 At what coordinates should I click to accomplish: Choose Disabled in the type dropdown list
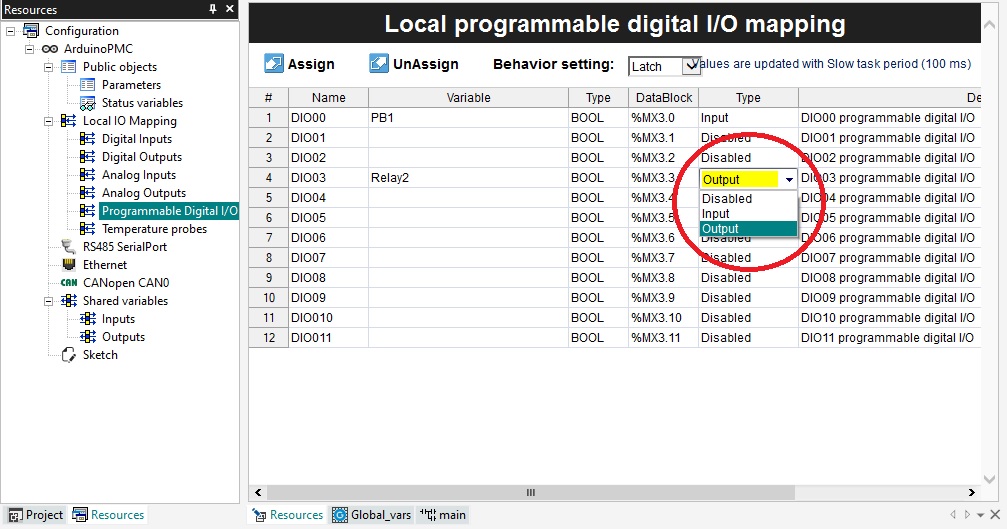pos(748,198)
